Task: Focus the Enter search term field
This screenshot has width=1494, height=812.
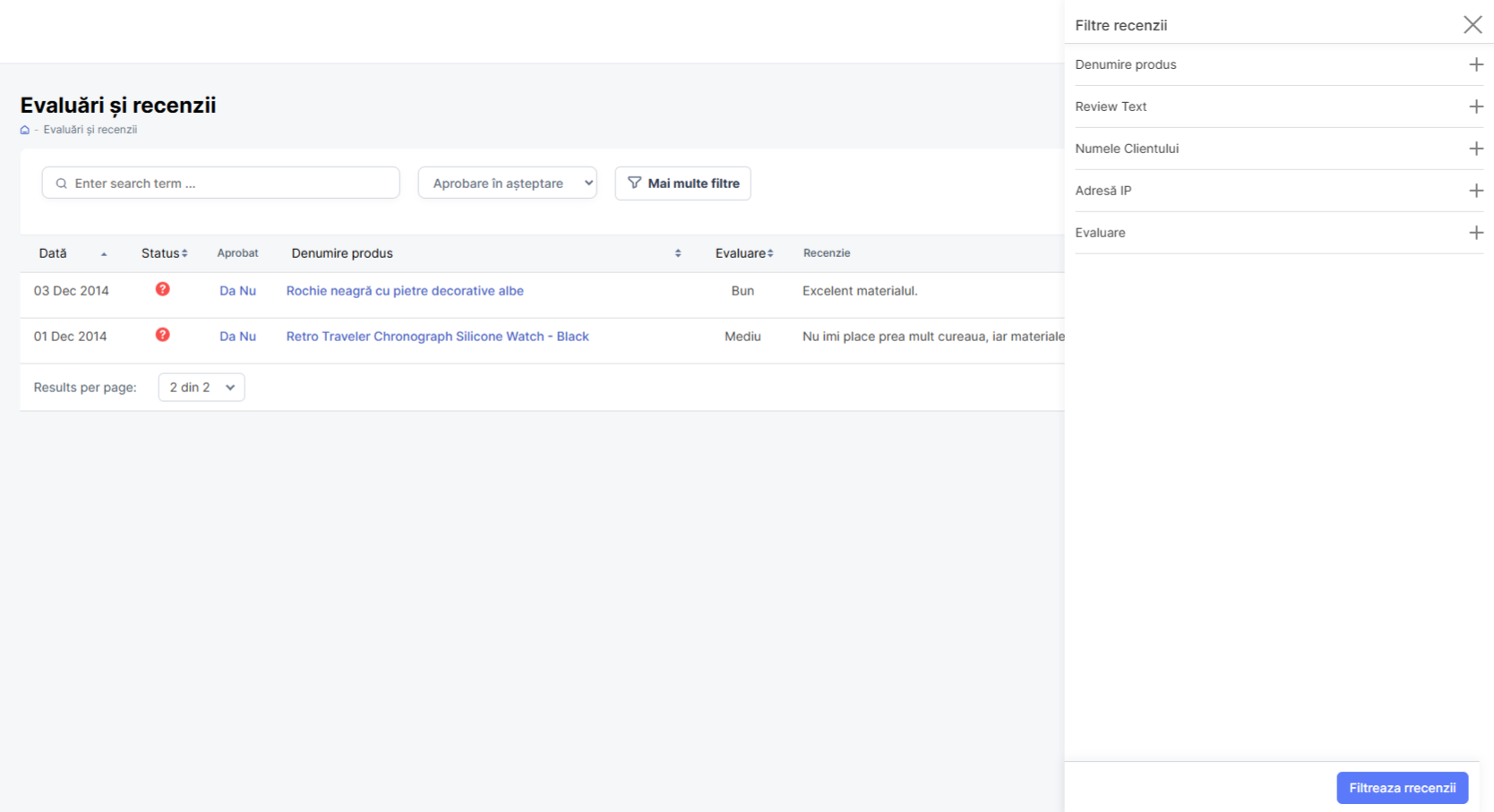Action: 220,183
